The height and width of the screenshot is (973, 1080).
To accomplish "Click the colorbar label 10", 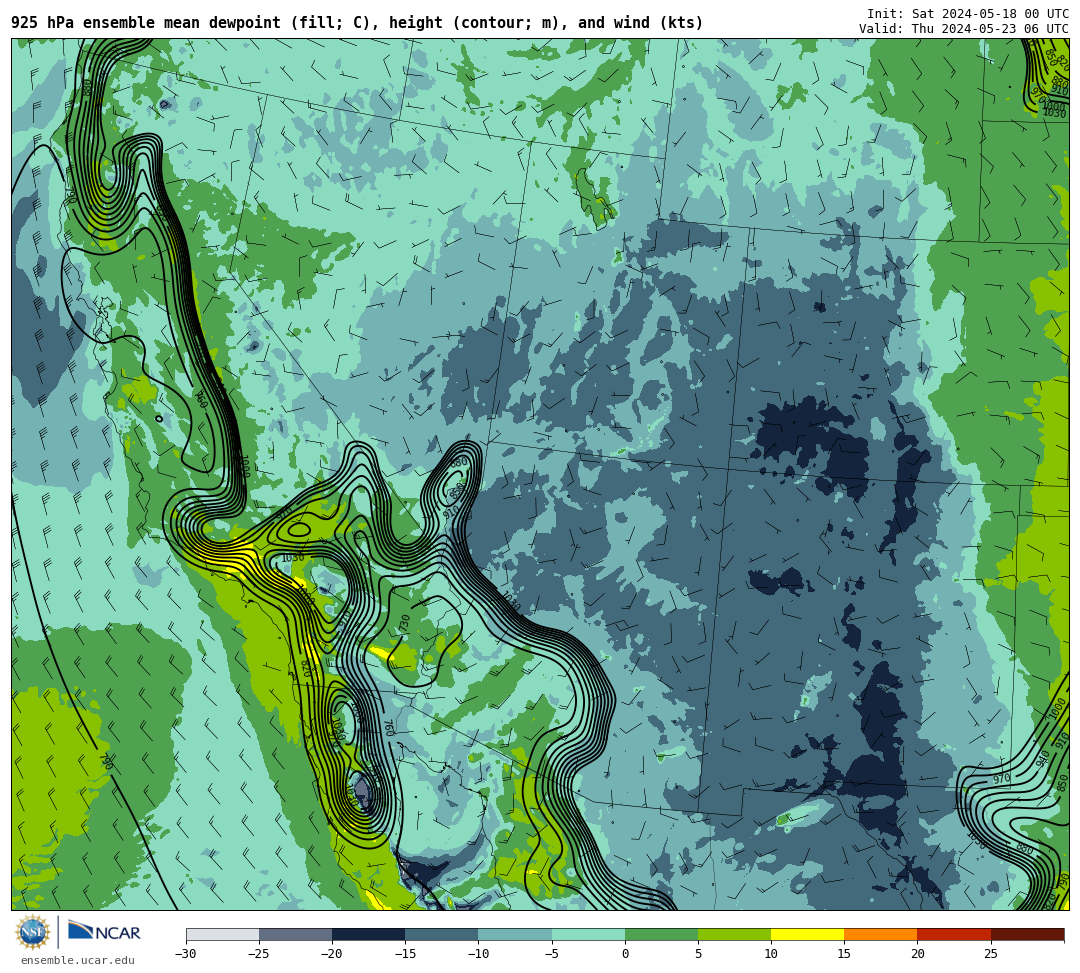I will (771, 954).
